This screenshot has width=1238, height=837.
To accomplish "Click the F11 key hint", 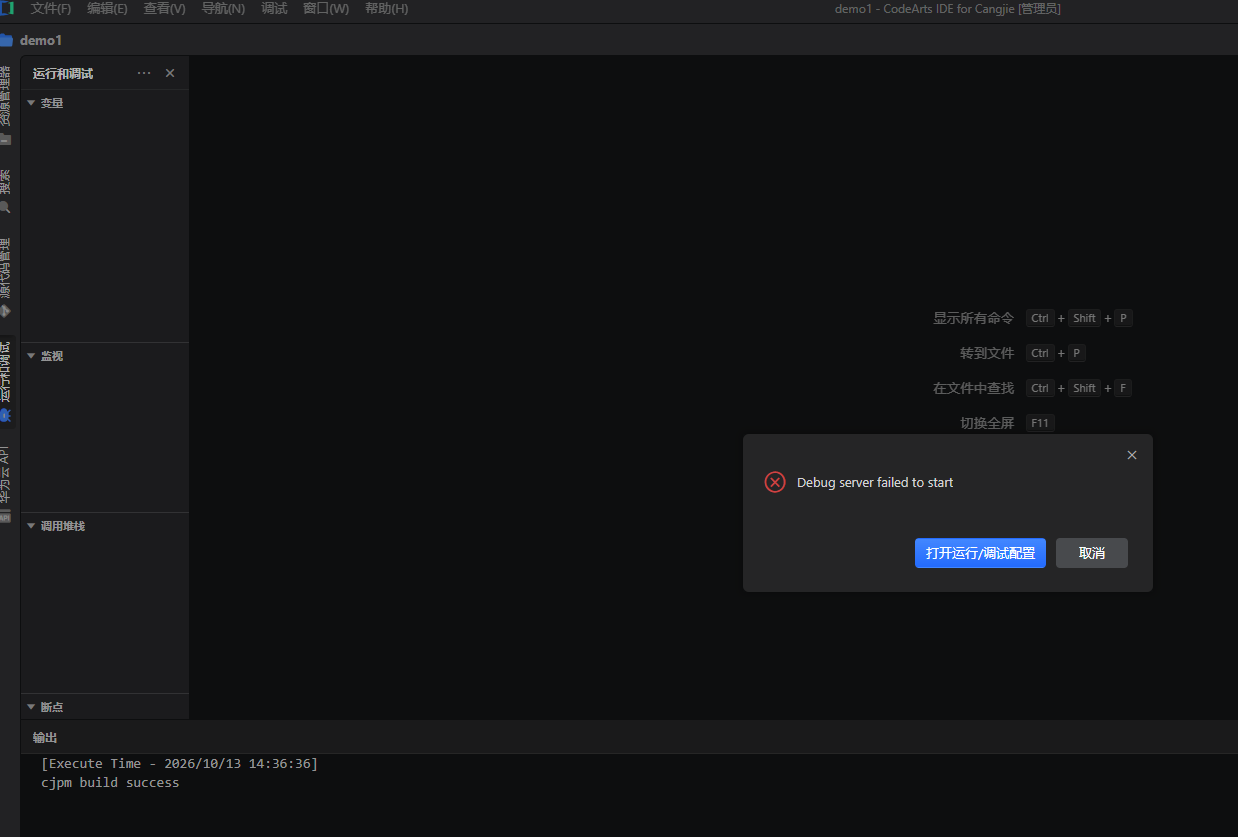I will coord(1040,423).
